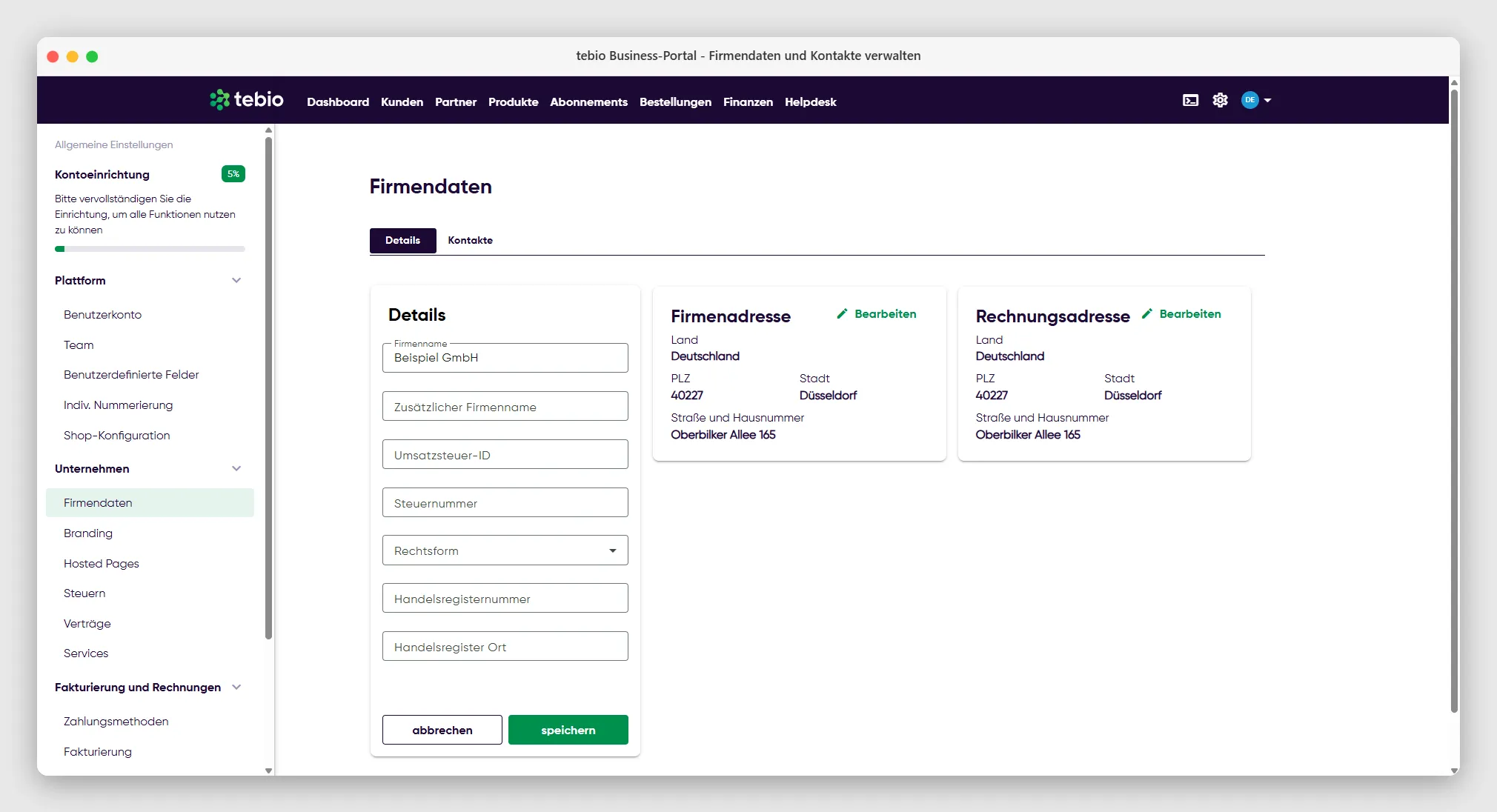This screenshot has height=812, width=1497.
Task: Click the sidebar scroll-down arrow
Action: coord(268,771)
